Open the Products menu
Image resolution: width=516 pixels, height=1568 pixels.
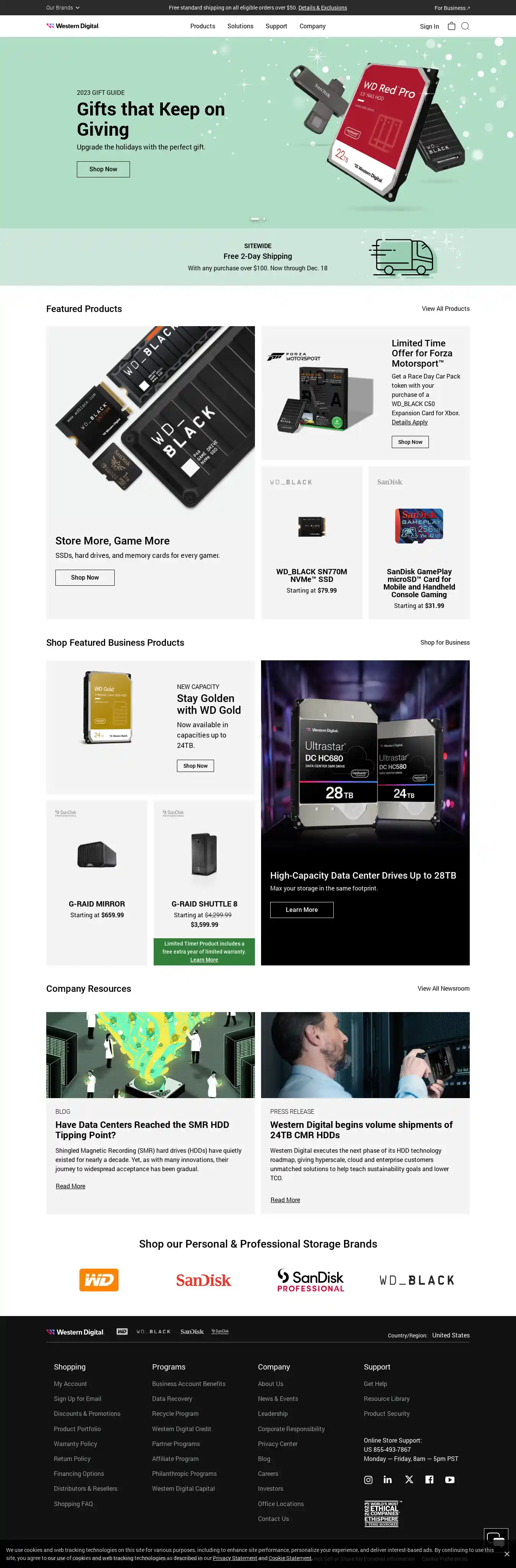pyautogui.click(x=203, y=26)
